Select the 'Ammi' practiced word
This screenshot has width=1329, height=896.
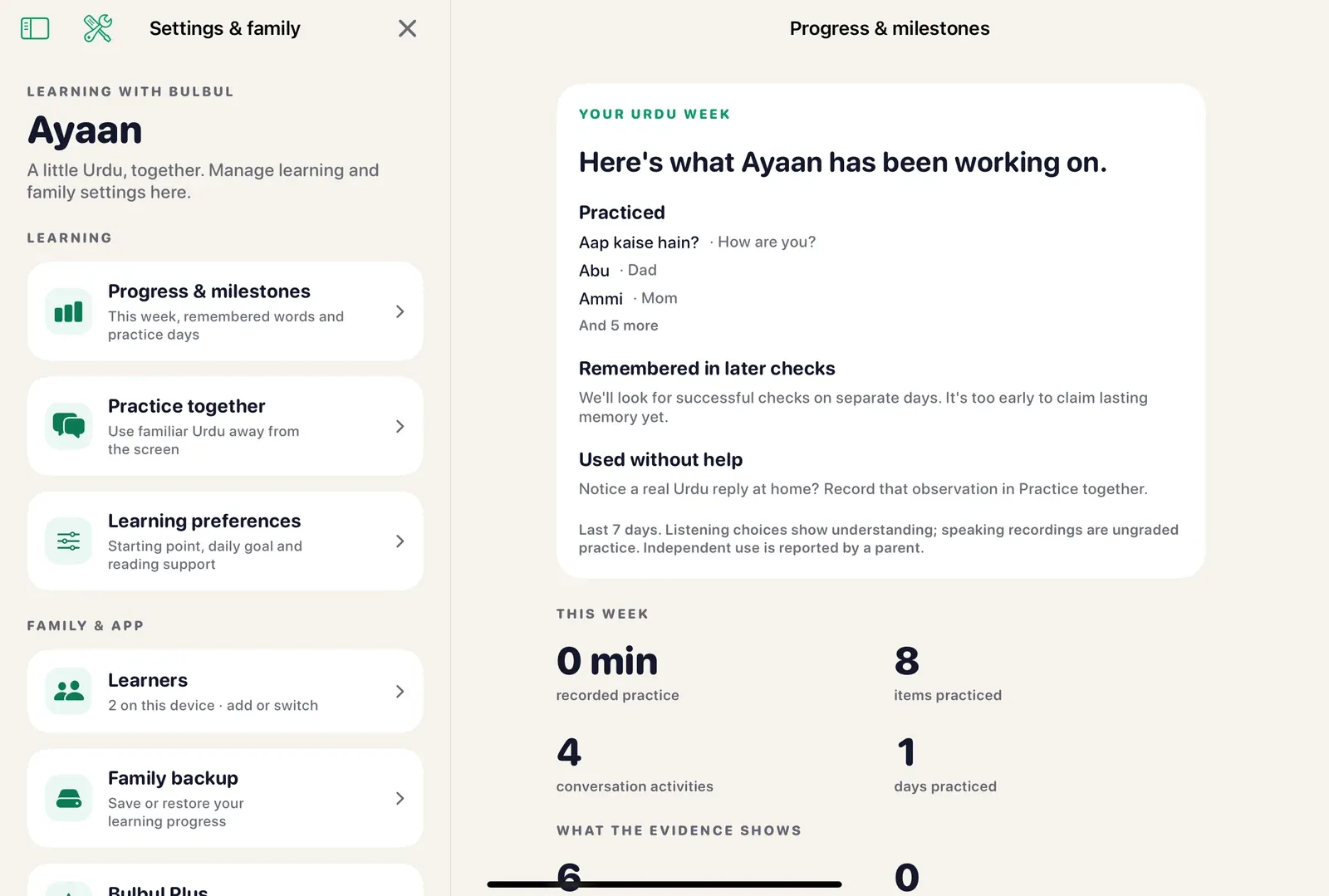tap(601, 299)
